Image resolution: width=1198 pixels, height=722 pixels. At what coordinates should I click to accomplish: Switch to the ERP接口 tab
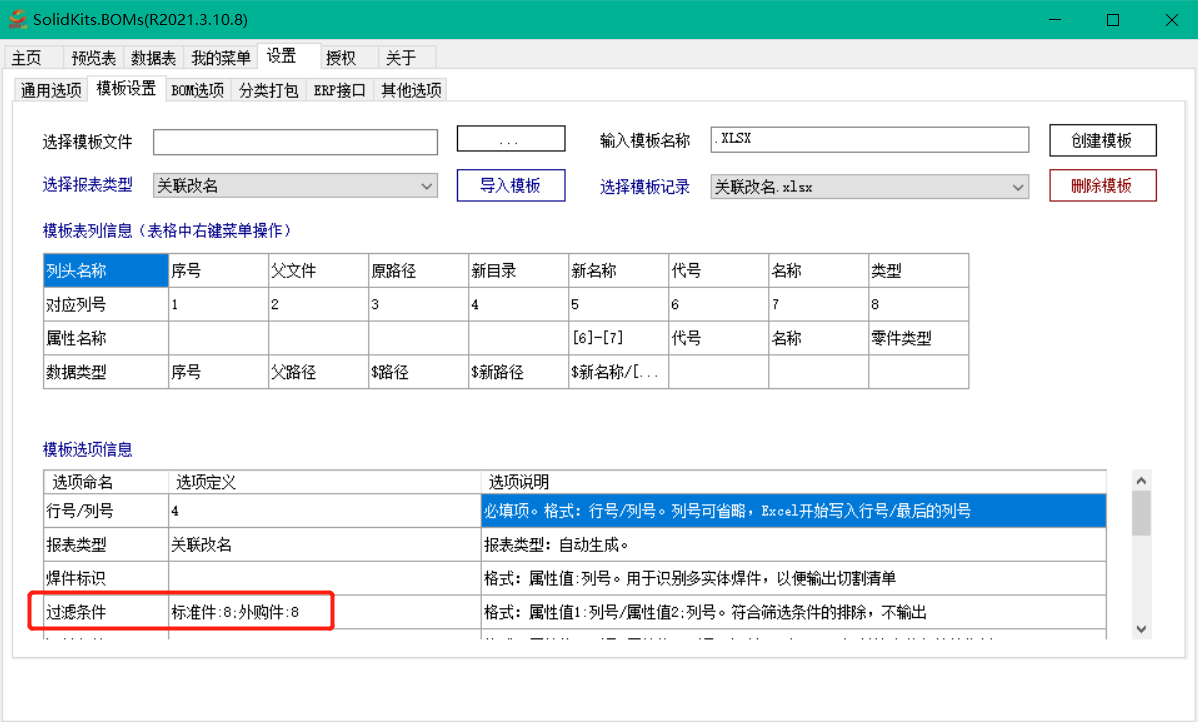[337, 88]
